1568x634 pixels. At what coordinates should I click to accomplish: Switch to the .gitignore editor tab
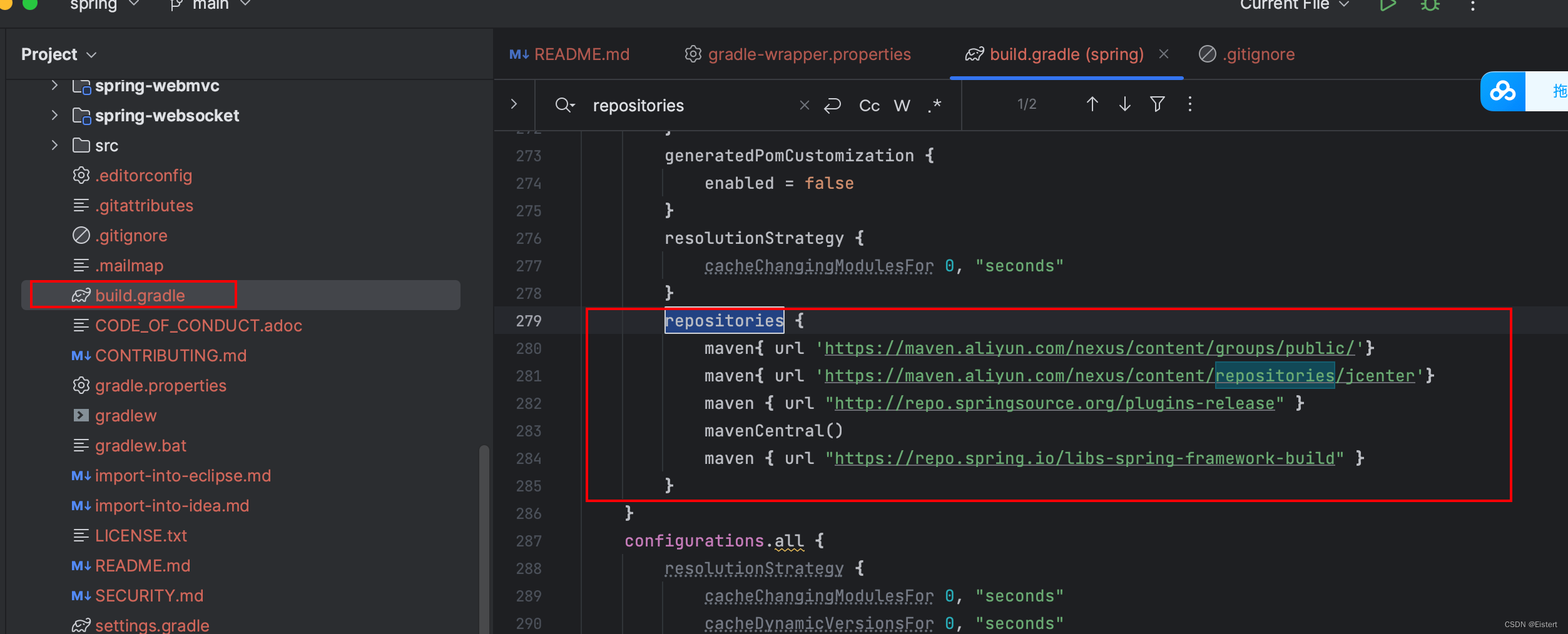tap(1247, 54)
